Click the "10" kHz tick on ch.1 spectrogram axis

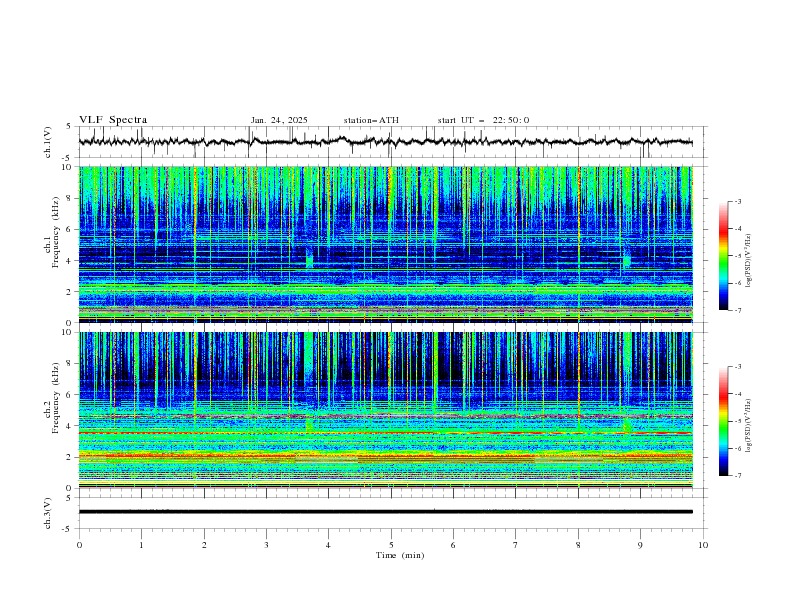tap(69, 167)
